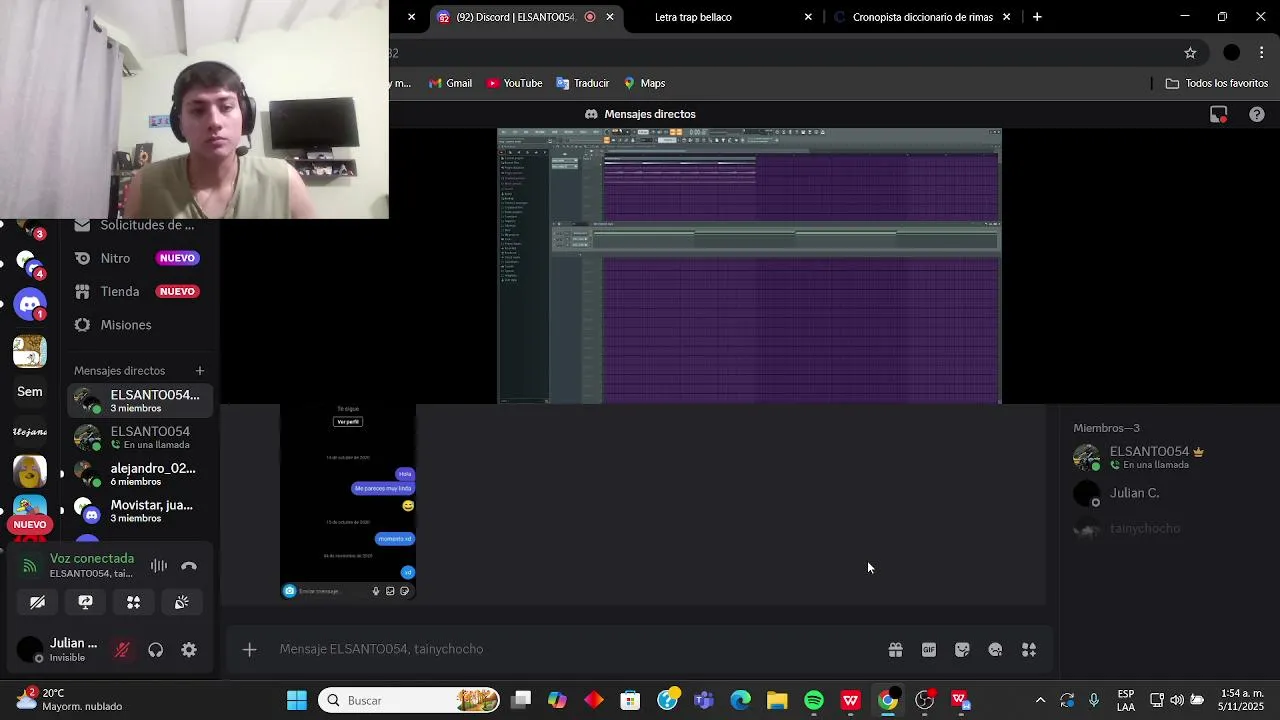1280x720 pixels.
Task: Disconnect from the voice call
Action: coord(189,566)
